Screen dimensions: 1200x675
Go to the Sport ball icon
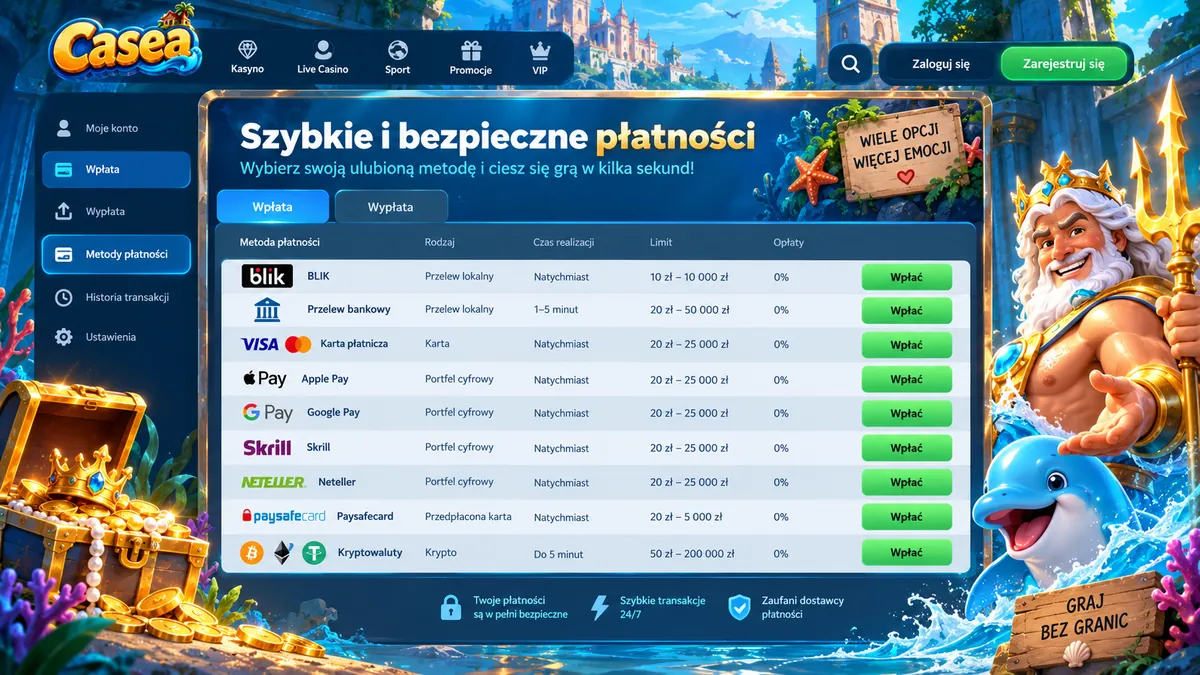[398, 49]
